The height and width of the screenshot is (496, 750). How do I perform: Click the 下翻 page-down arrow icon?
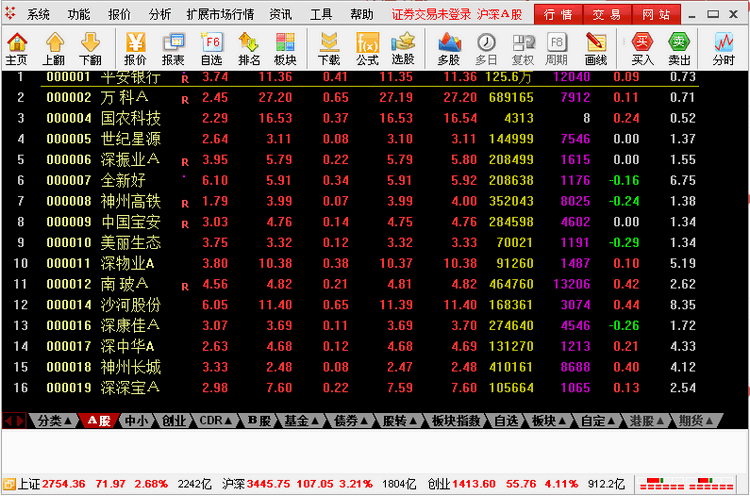click(x=90, y=48)
